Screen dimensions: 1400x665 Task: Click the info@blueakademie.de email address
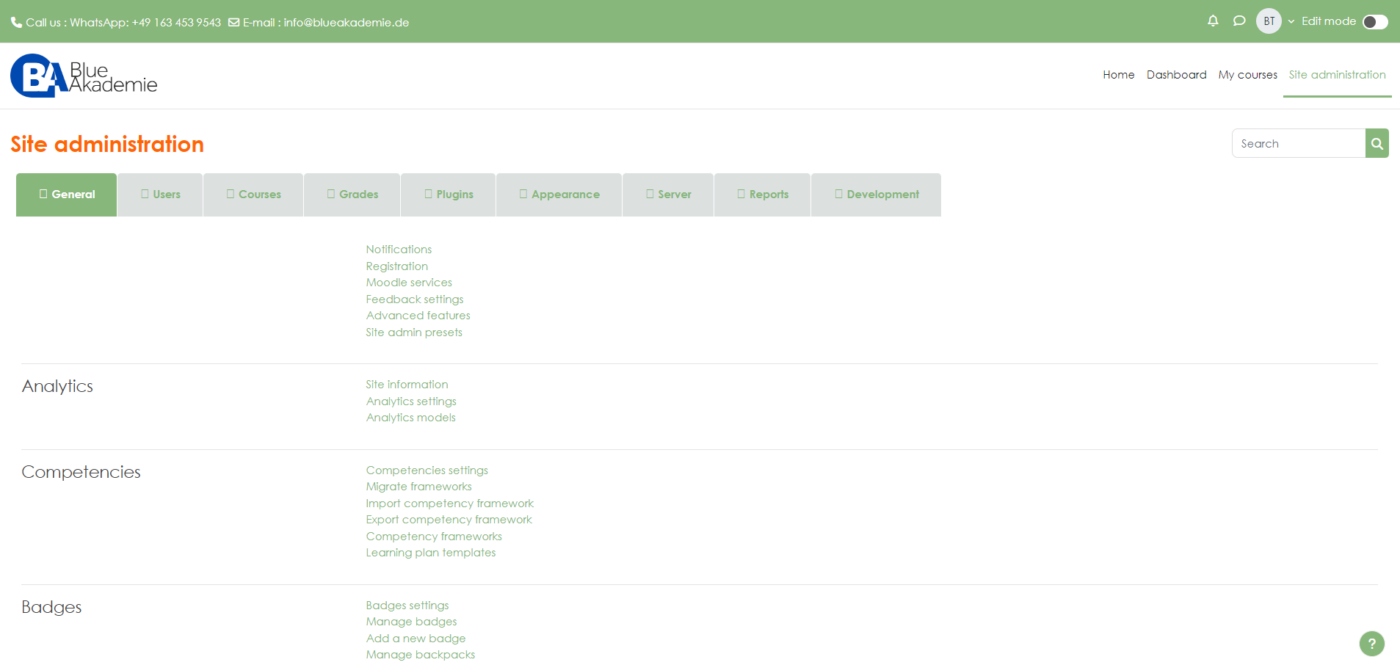point(346,22)
